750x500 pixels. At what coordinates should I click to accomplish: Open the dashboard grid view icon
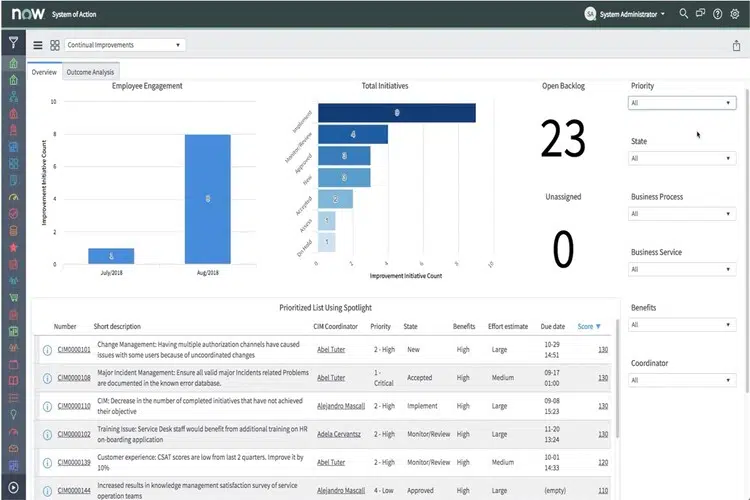click(54, 45)
